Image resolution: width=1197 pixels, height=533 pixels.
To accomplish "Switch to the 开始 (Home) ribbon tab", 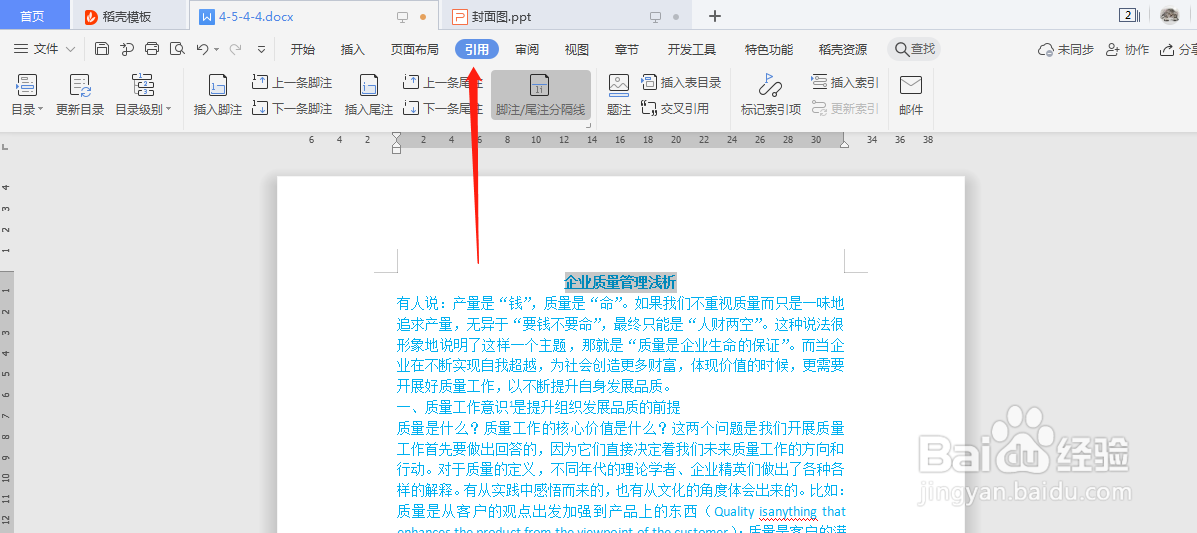I will [302, 50].
